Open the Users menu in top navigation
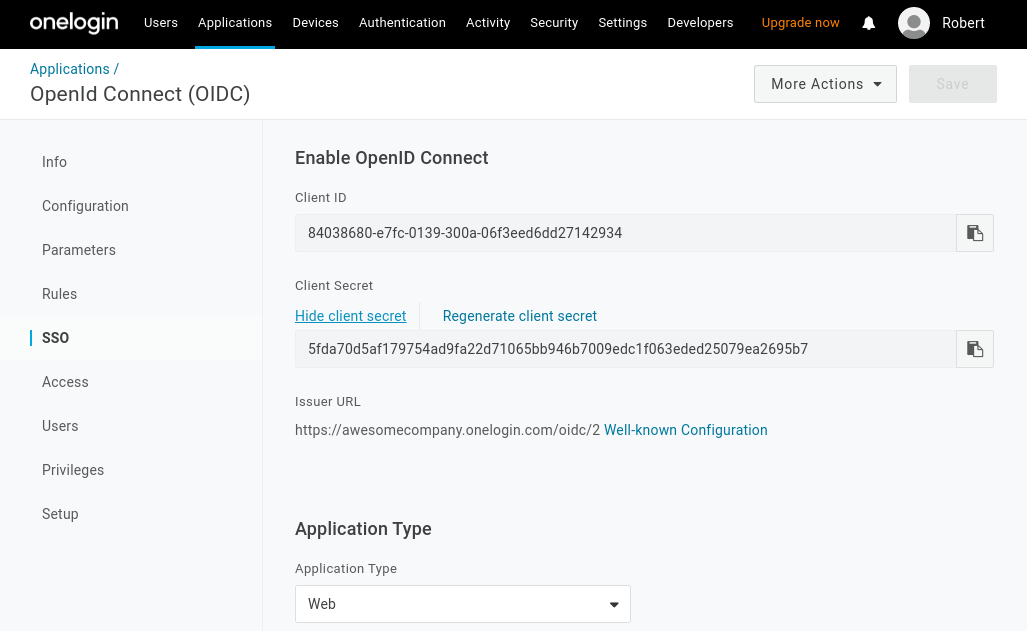Image resolution: width=1027 pixels, height=631 pixels. point(160,23)
